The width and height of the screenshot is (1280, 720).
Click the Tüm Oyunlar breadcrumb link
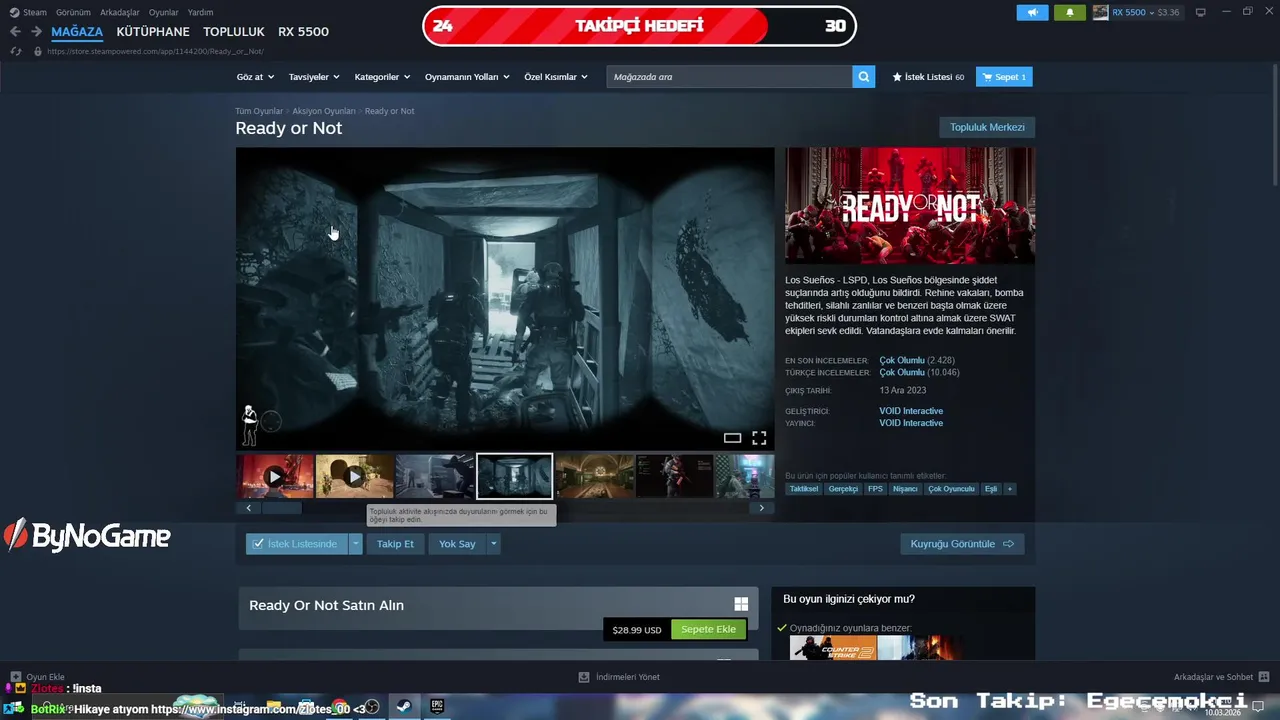coord(259,111)
